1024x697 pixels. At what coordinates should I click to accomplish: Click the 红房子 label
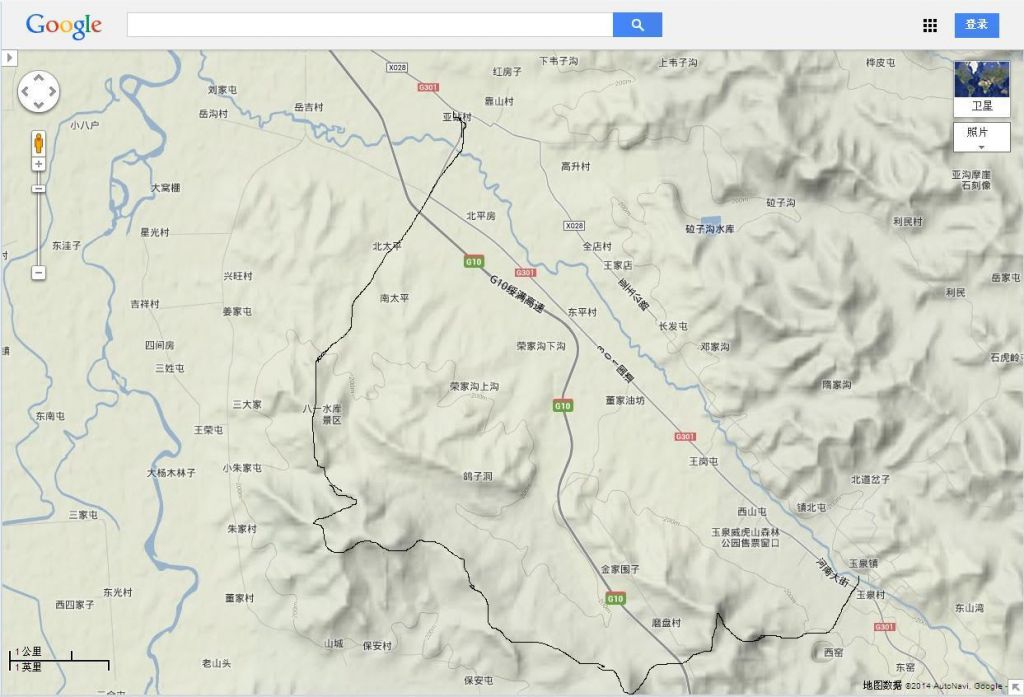(507, 71)
